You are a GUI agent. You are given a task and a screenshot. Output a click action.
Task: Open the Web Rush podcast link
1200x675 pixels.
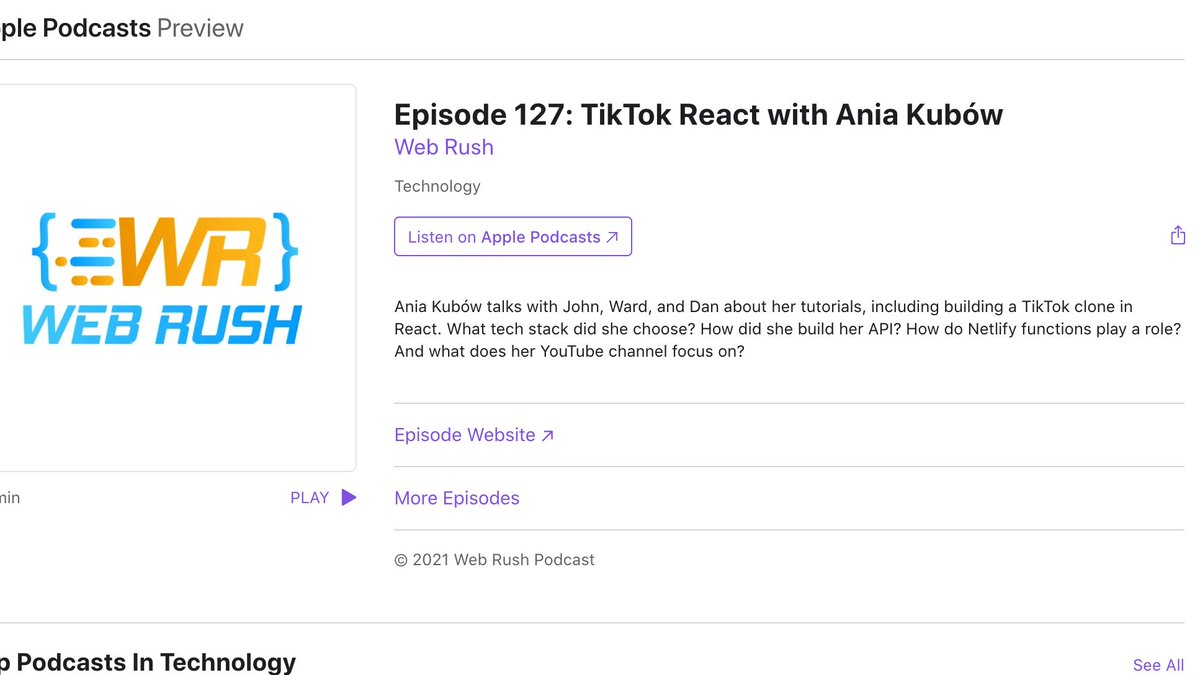click(444, 147)
